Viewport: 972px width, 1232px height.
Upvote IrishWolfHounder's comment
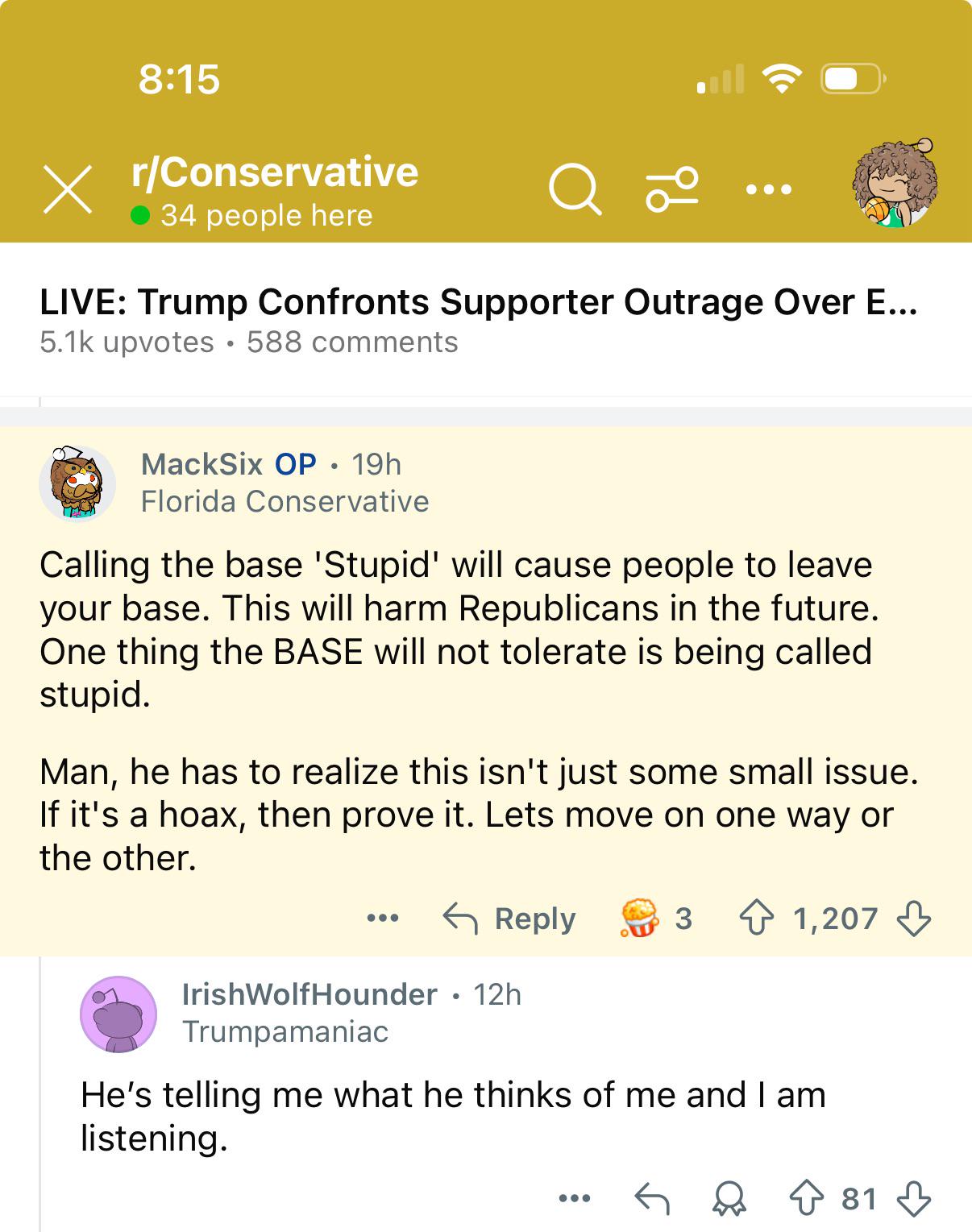[806, 1199]
